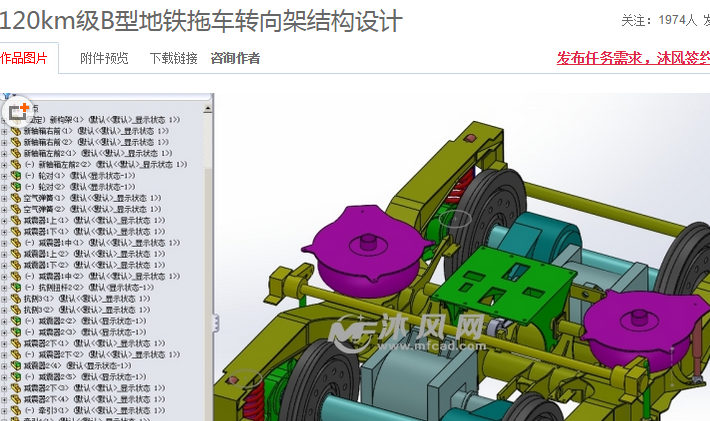Click the feature tree panel splitter handle
The width and height of the screenshot is (710, 421).
(x=216, y=323)
